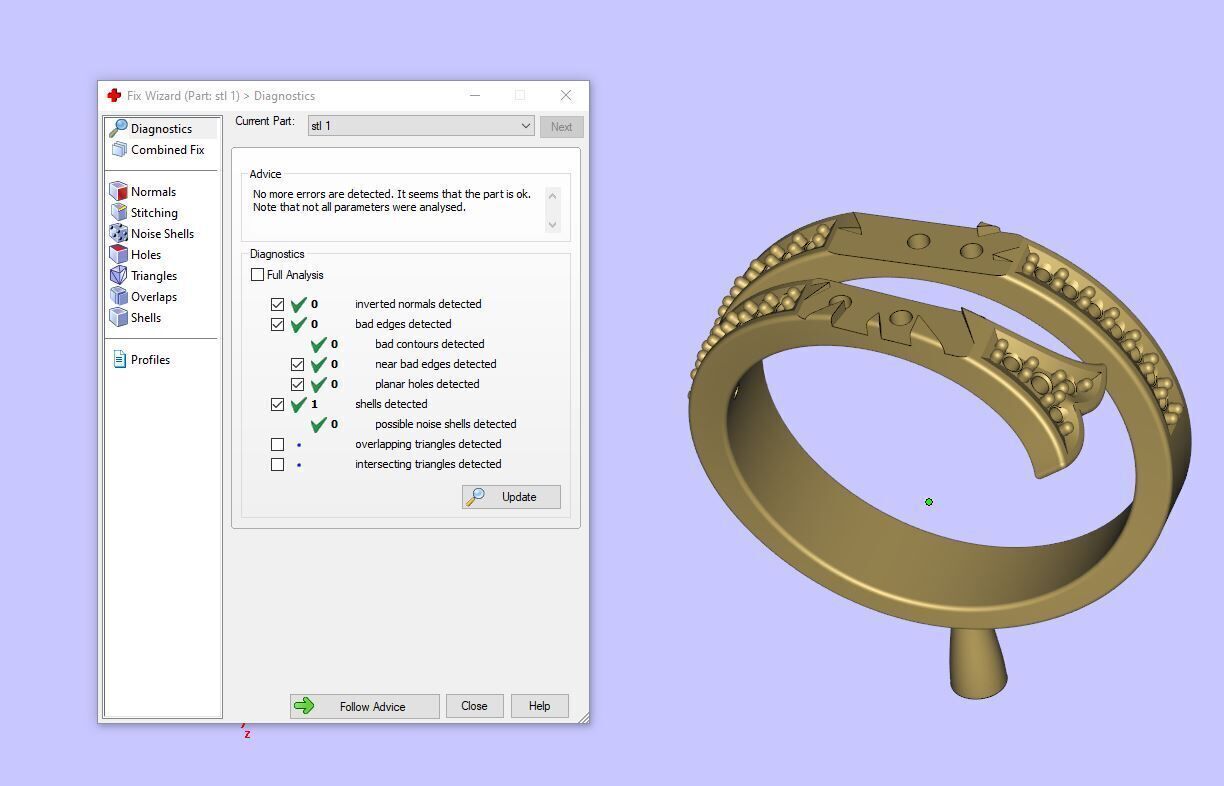
Task: Click the Noise Shells icon
Action: 119,234
